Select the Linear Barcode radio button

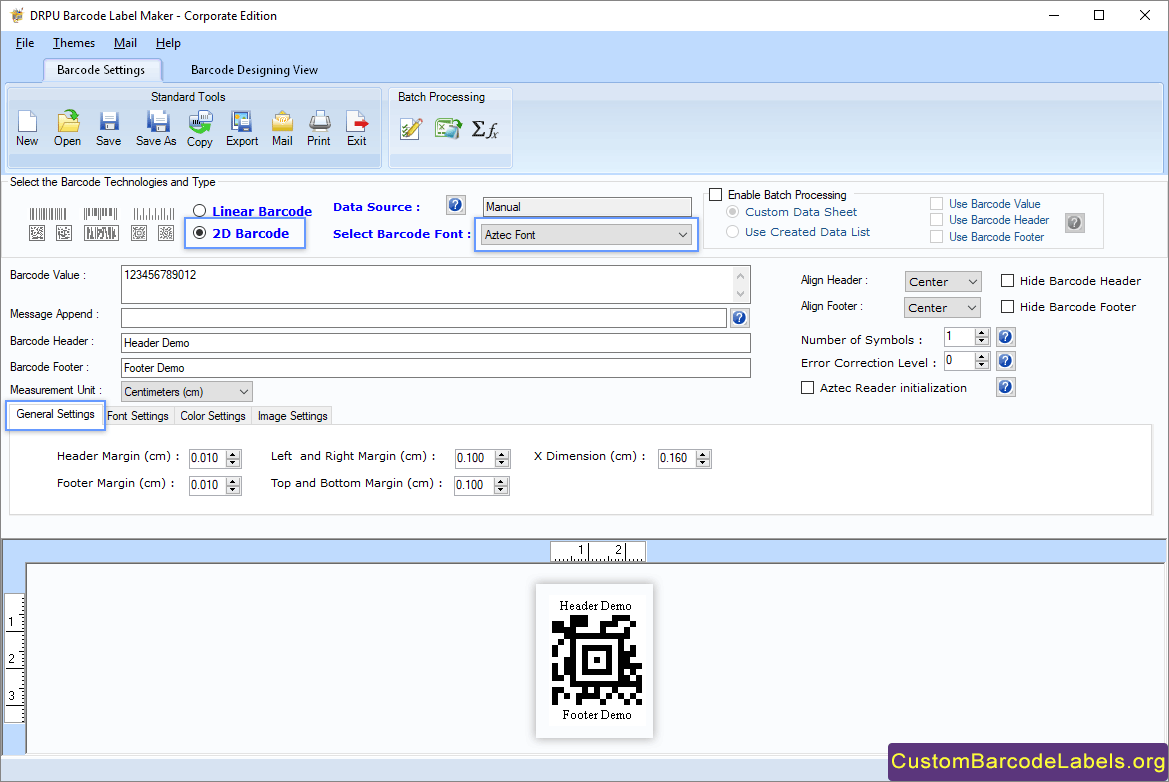pyautogui.click(x=199, y=211)
